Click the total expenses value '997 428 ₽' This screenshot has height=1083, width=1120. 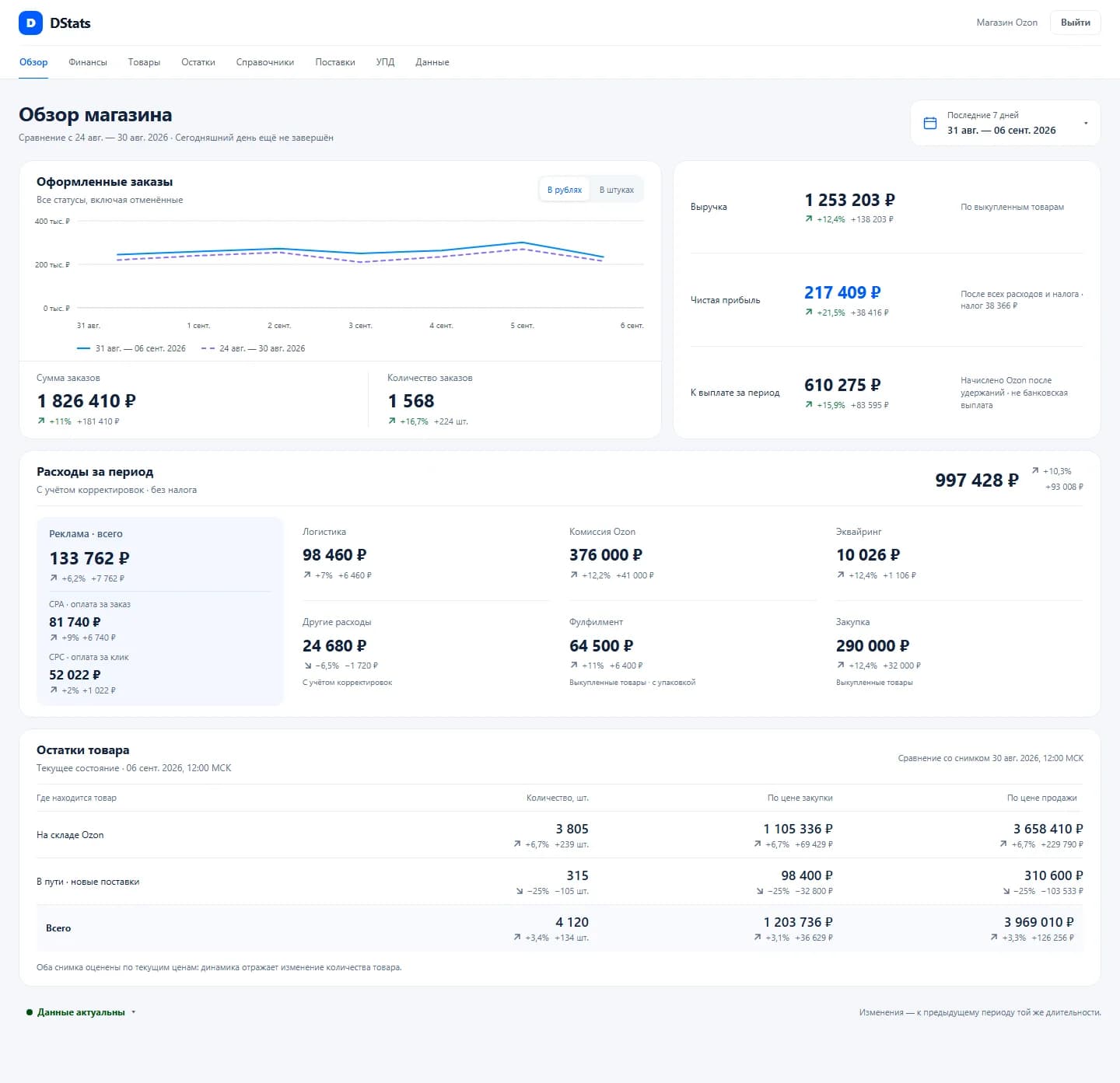(x=977, y=480)
